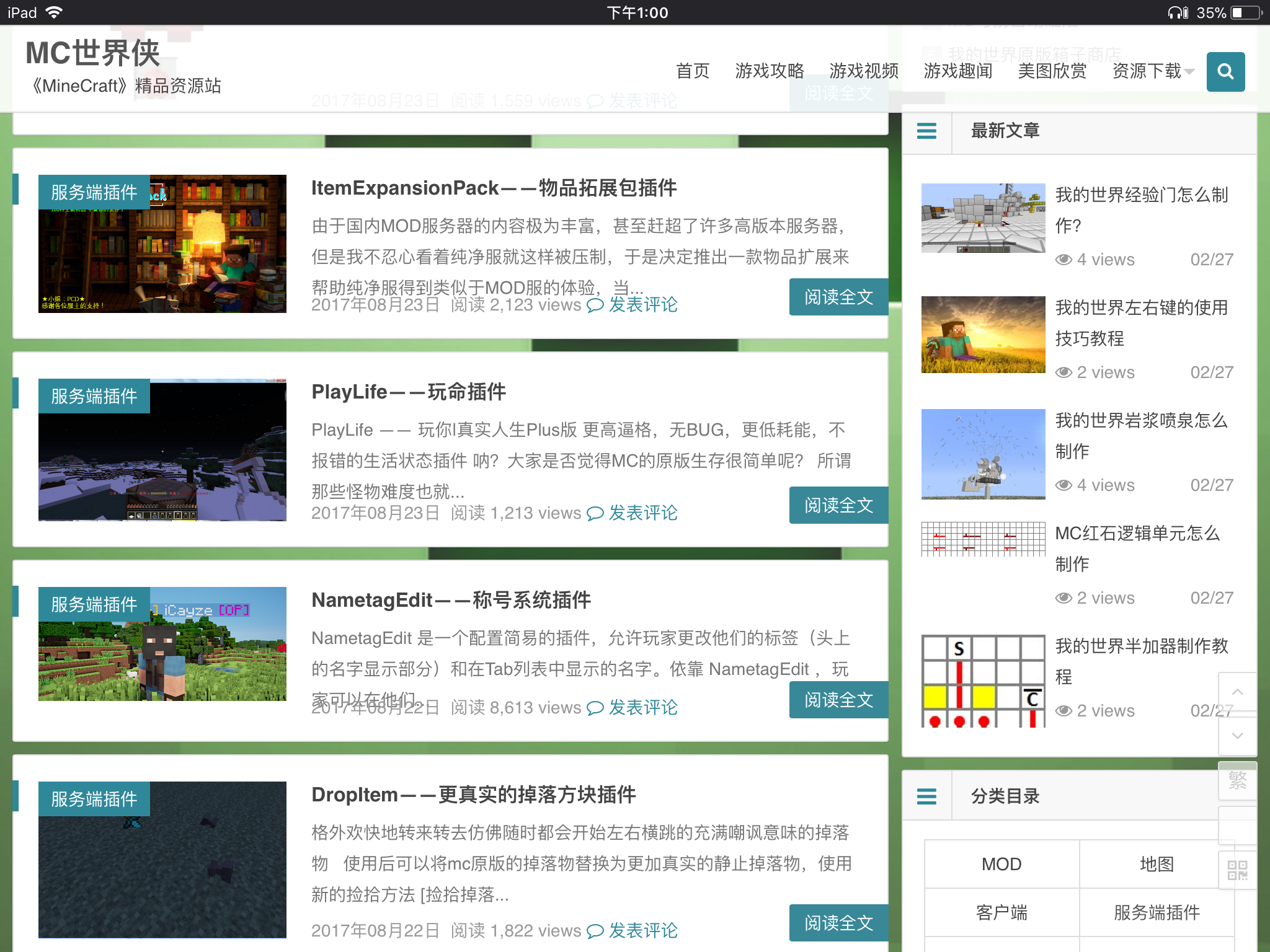Viewport: 1270px width, 952px height.
Task: Switch to traditional Chinese with 繁 button
Action: pyautogui.click(x=1237, y=780)
